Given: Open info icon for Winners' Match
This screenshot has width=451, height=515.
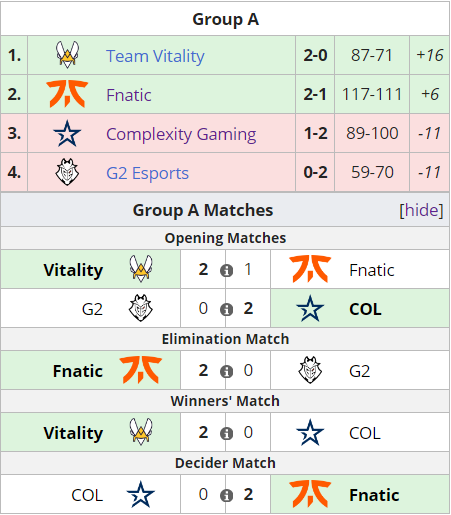Looking at the screenshot, I should (226, 433).
